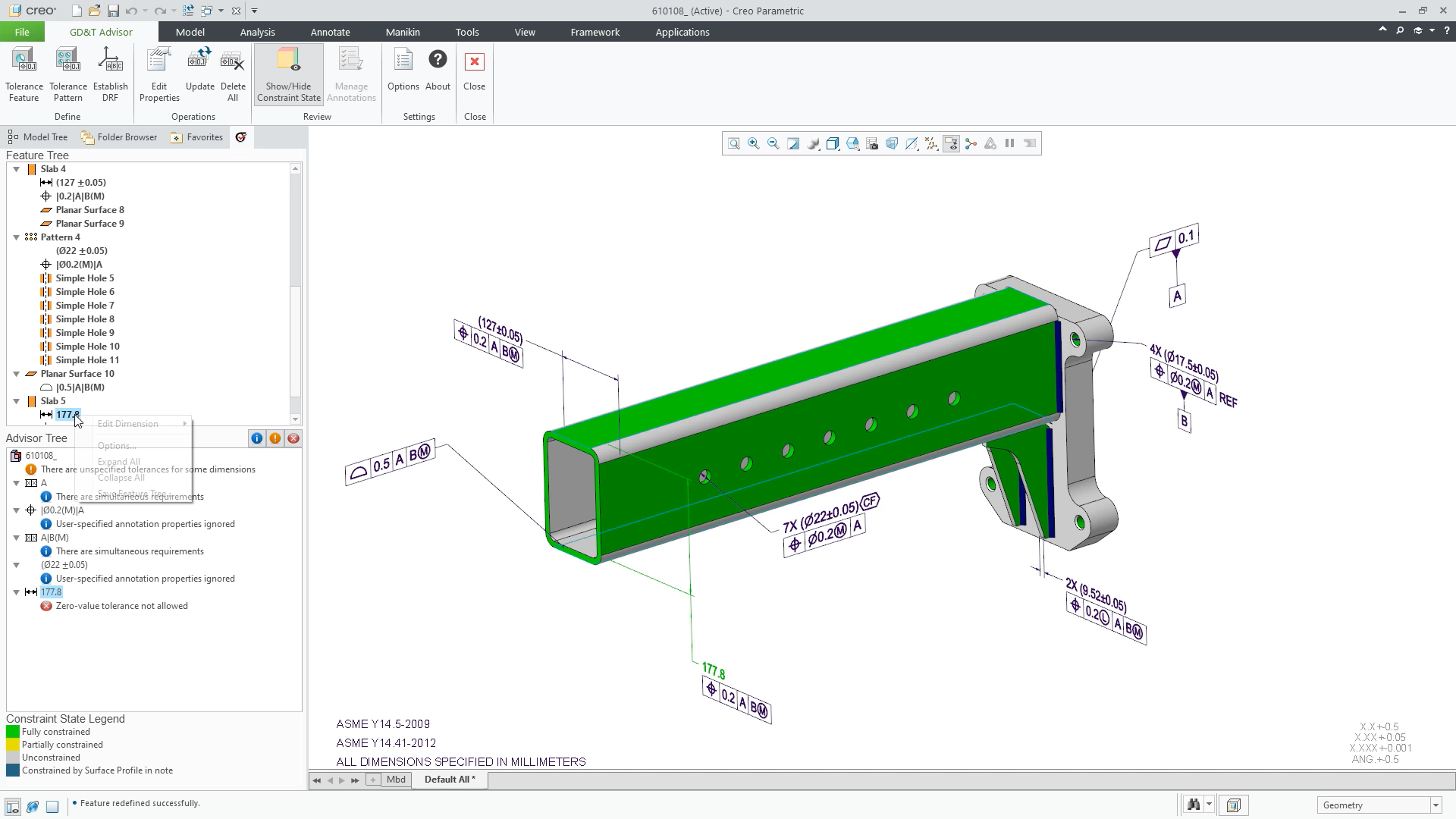Save the model with the floppy disk icon
The width and height of the screenshot is (1456, 819).
pos(113,11)
